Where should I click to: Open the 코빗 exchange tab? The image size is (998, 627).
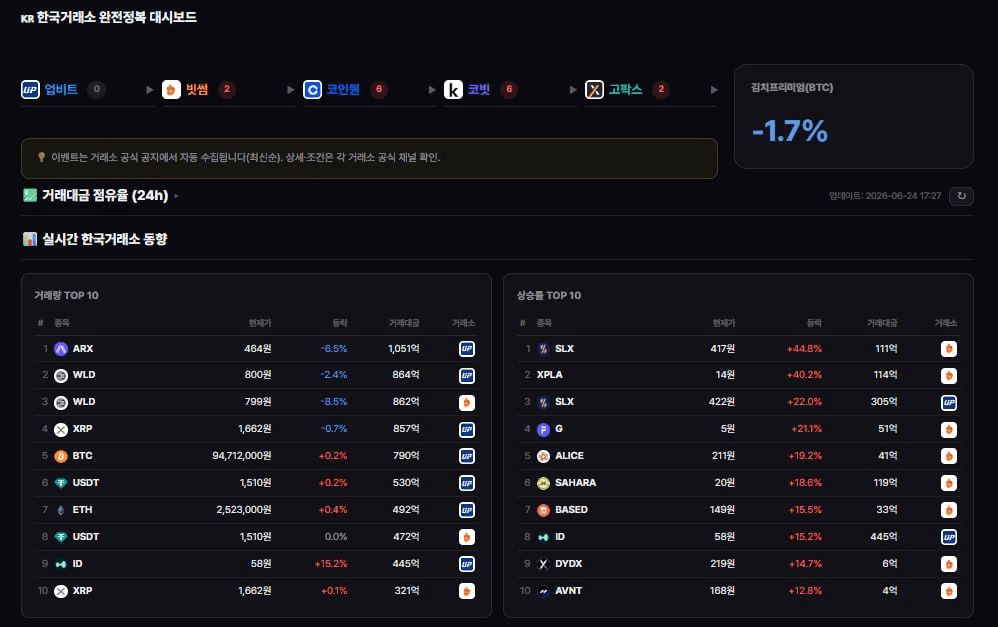click(x=479, y=90)
